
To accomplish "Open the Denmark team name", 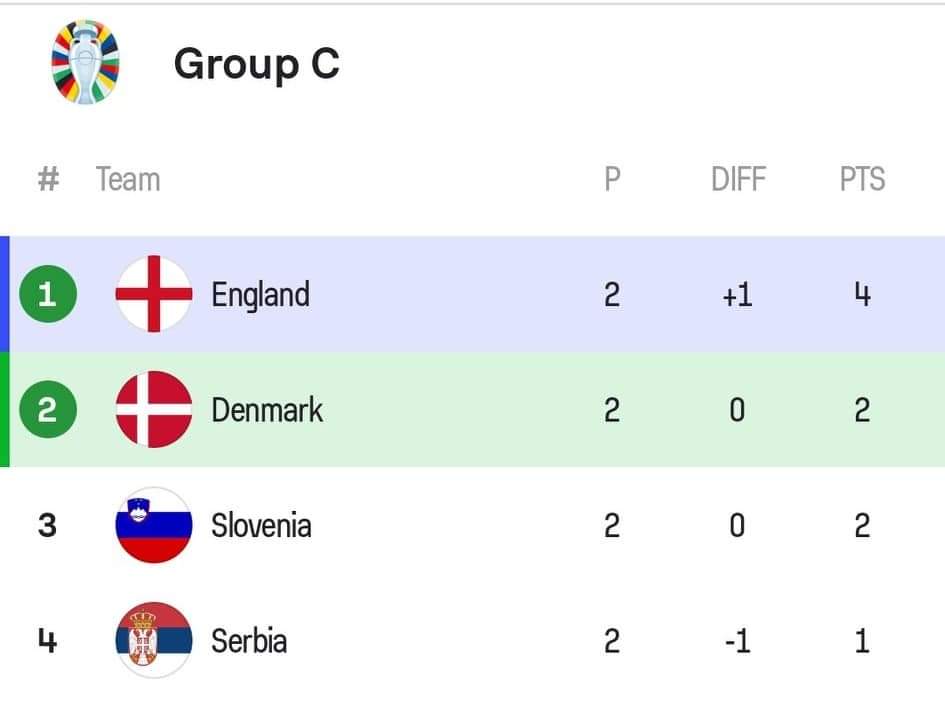I will pyautogui.click(x=267, y=409).
